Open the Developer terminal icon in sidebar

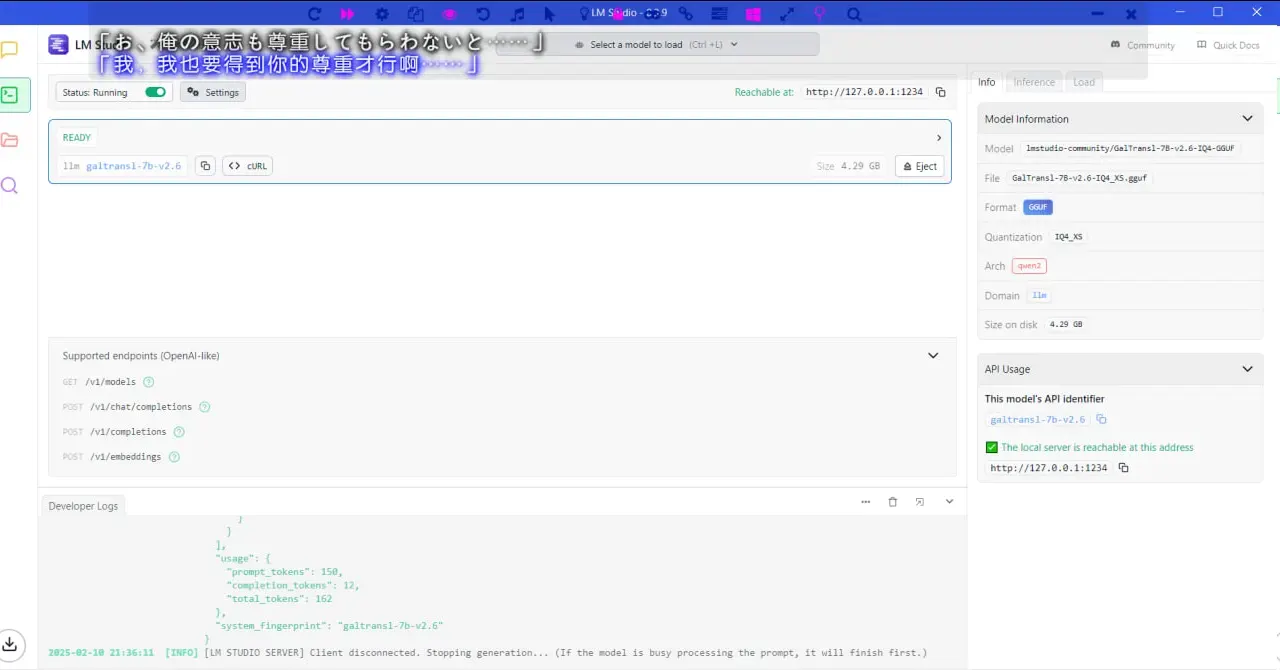pyautogui.click(x=10, y=95)
